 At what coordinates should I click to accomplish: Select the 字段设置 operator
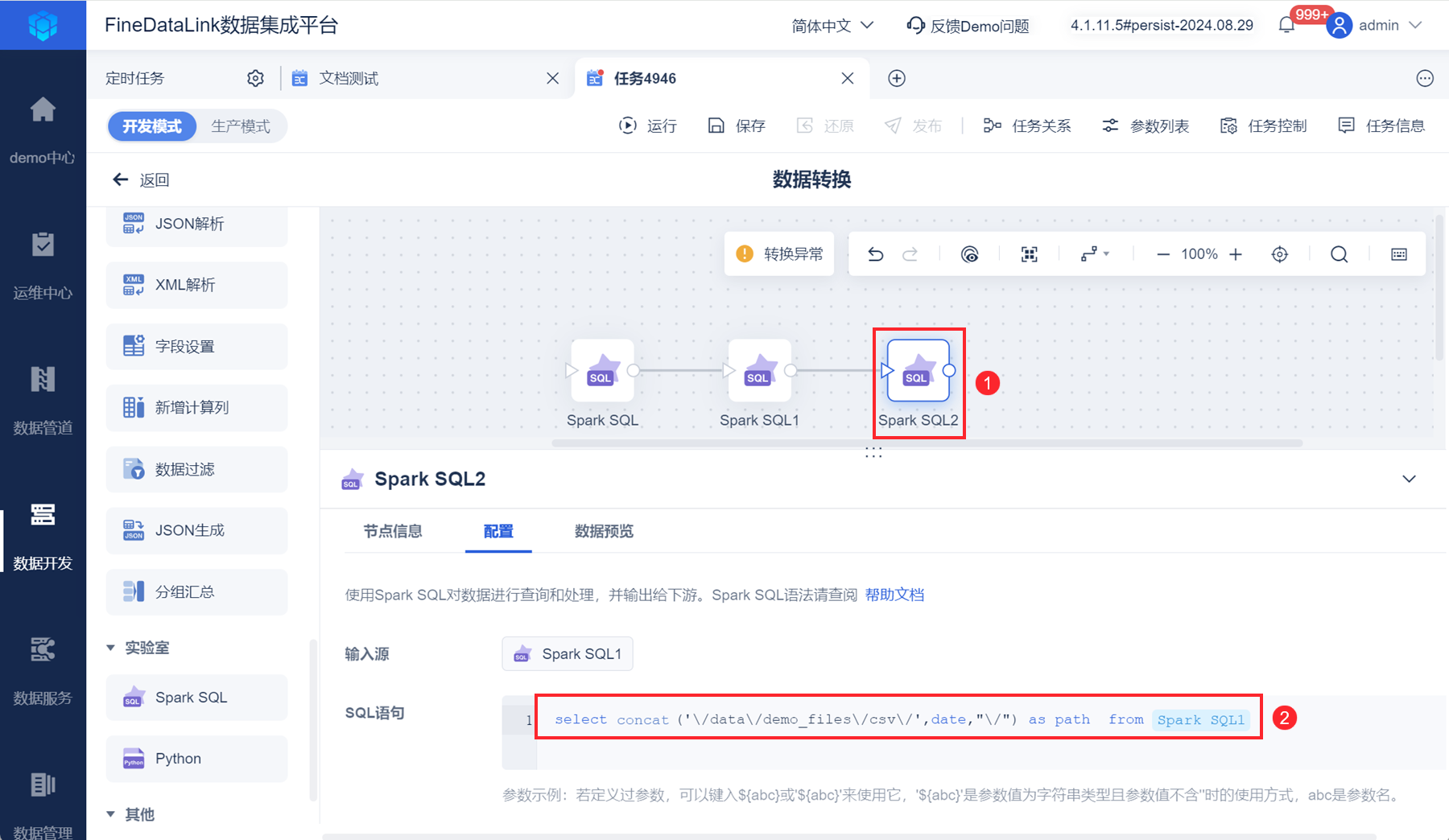(196, 347)
